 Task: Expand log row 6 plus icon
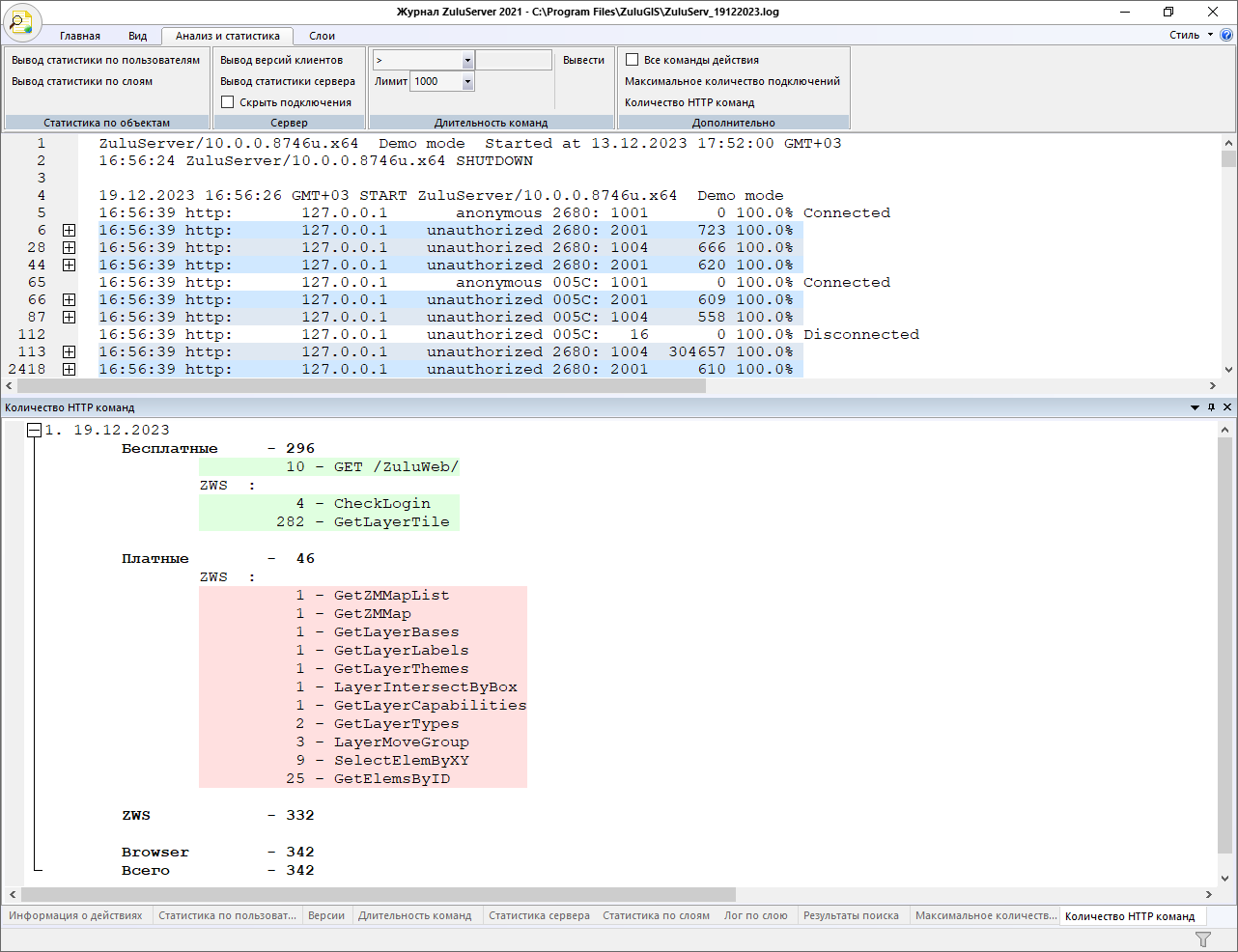pos(69,231)
